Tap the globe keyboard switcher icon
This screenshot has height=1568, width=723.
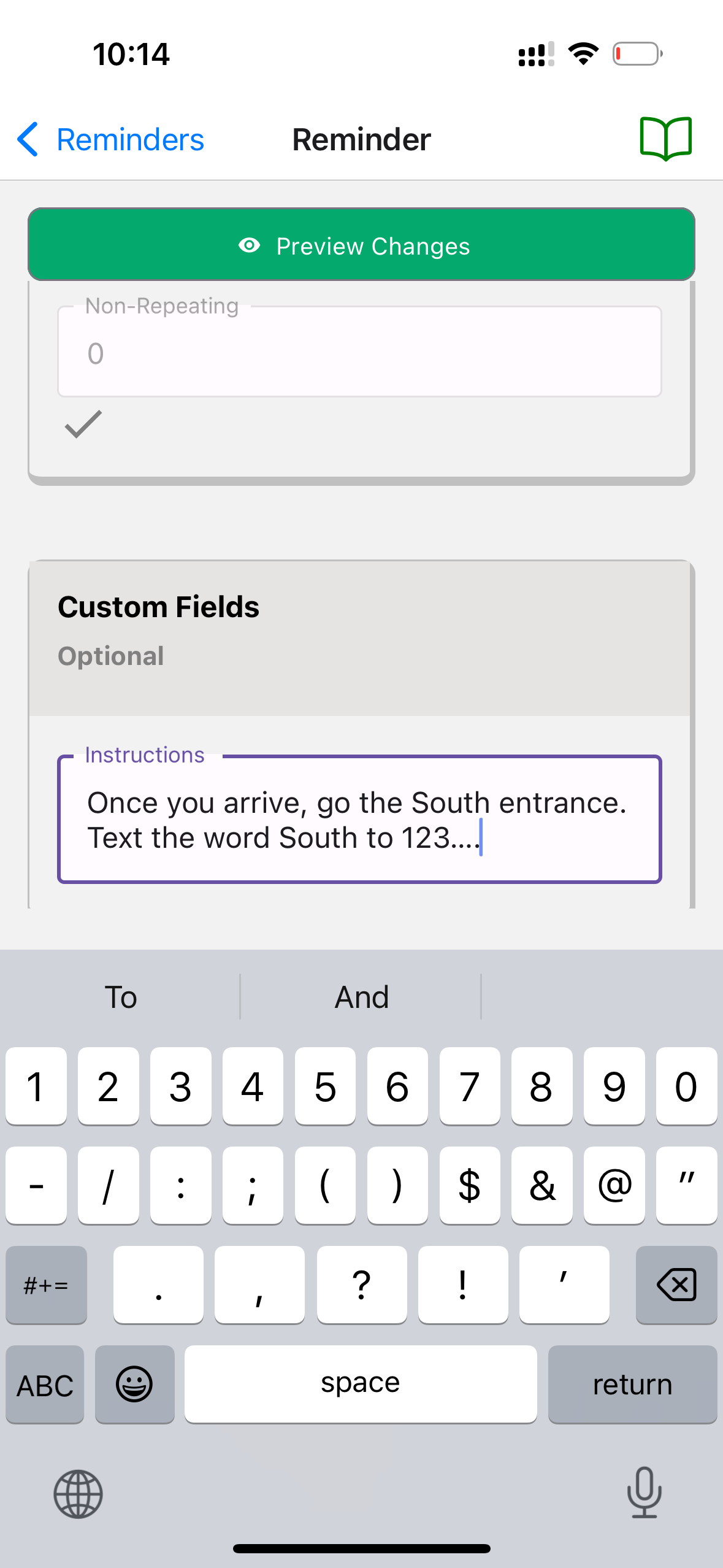click(x=78, y=1494)
